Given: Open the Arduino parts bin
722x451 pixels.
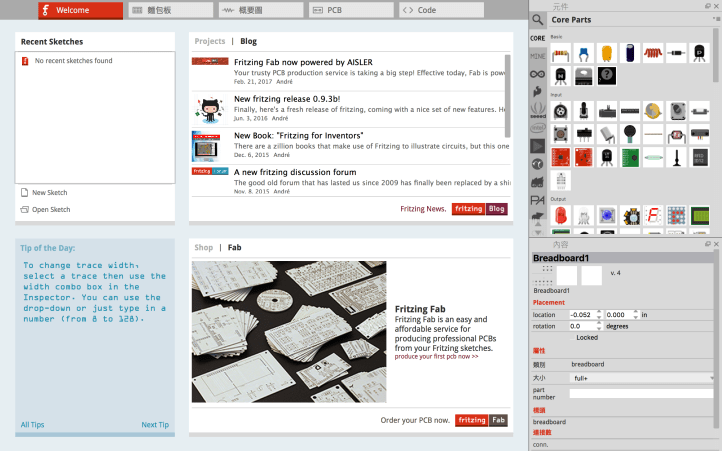Looking at the screenshot, I should click(538, 74).
